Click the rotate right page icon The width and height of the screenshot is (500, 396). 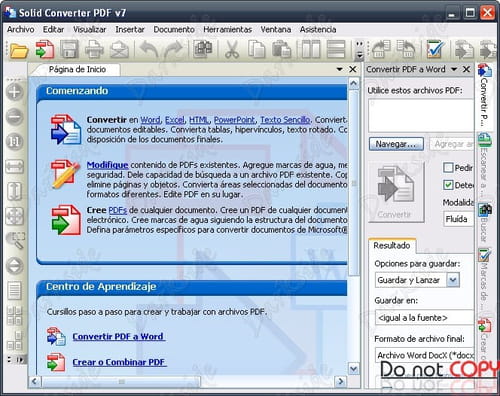[406, 49]
